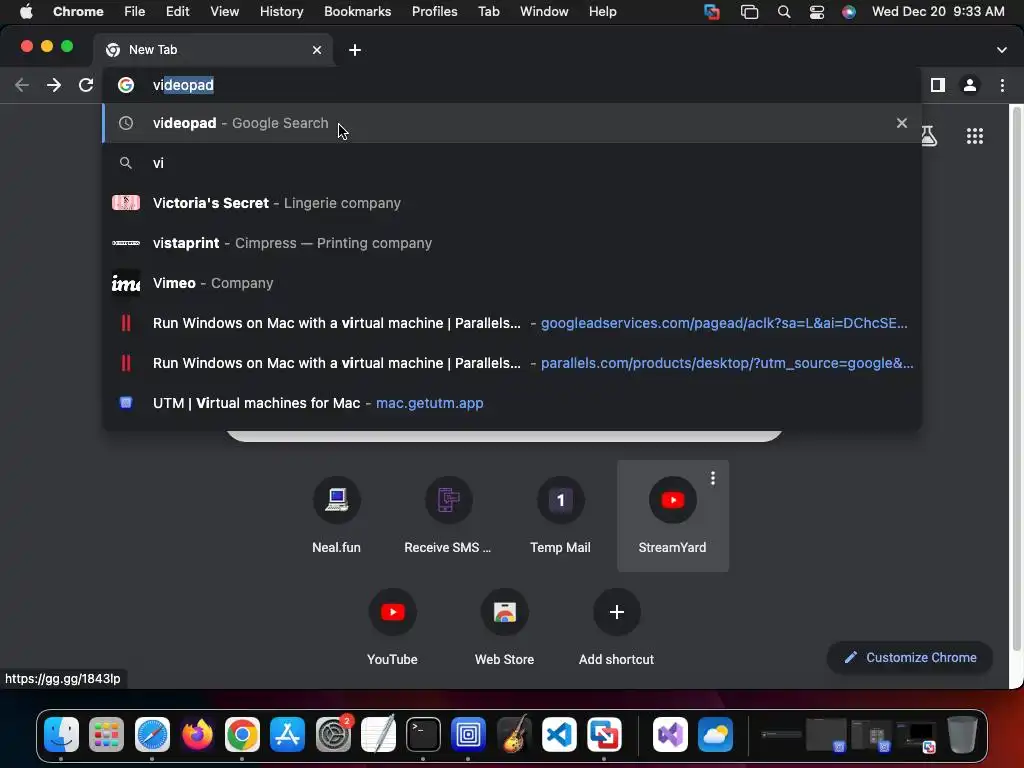
Task: Open the Window menu
Action: click(x=544, y=11)
